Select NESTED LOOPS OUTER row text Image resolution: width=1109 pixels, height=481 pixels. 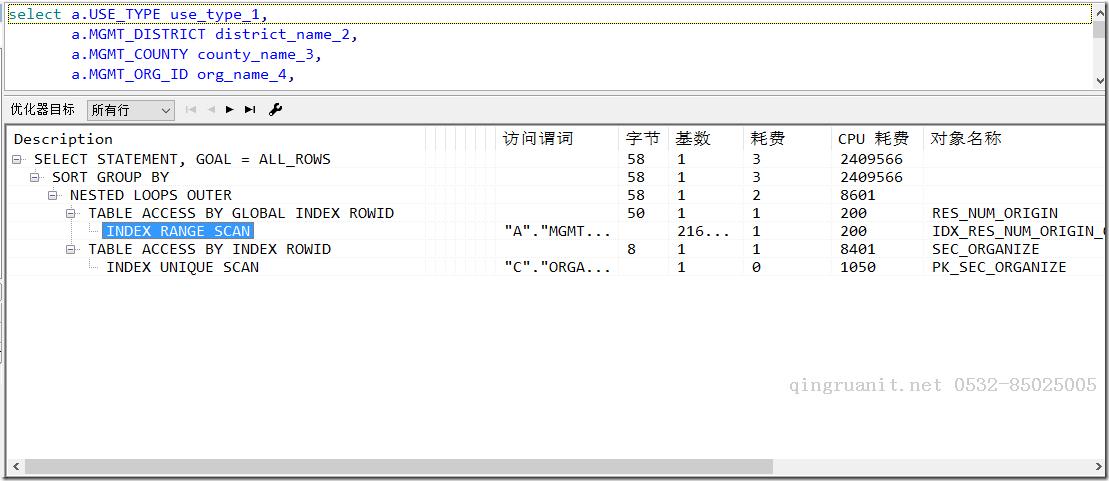[x=151, y=195]
